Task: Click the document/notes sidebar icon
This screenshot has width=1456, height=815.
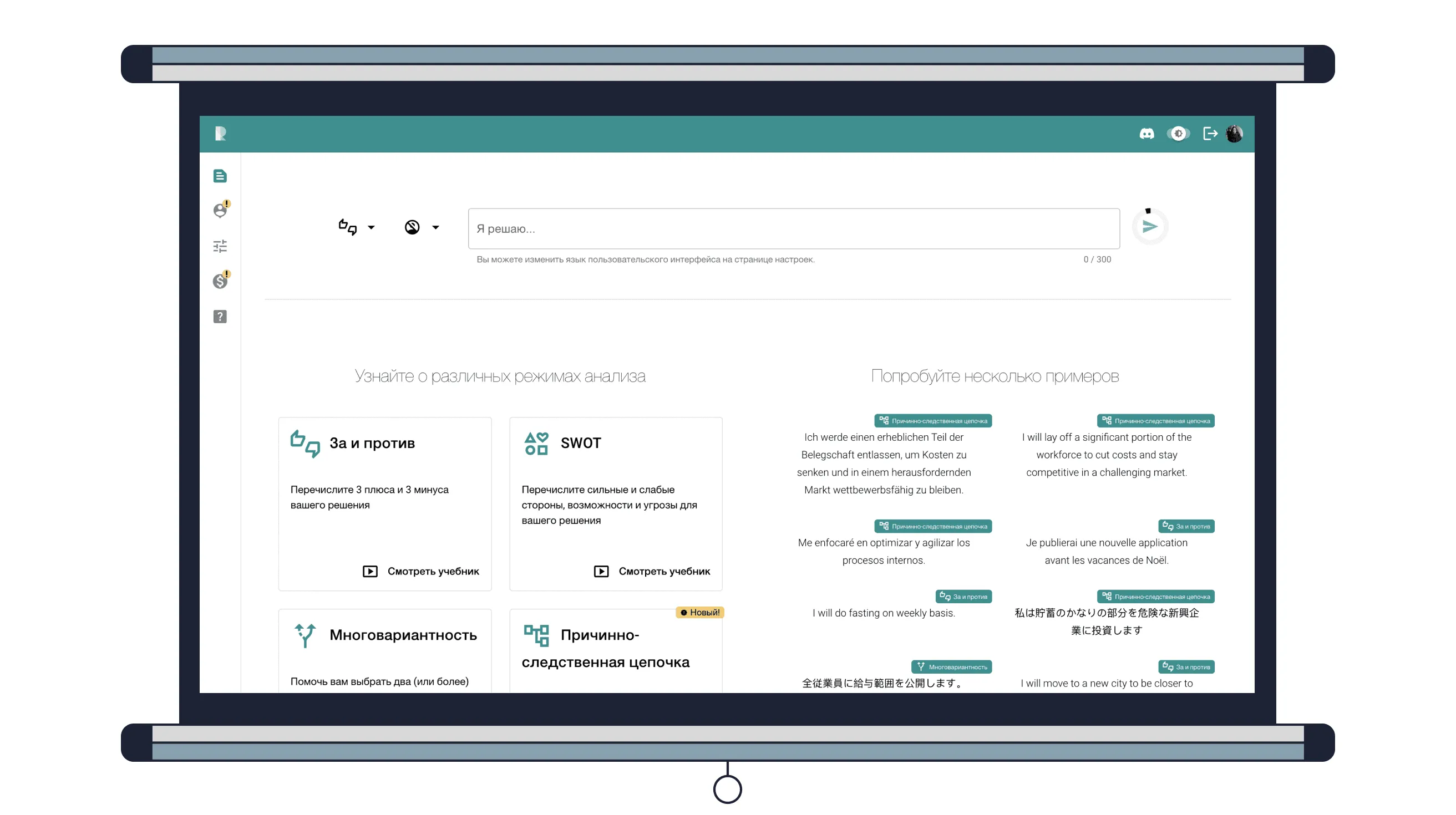Action: click(x=219, y=176)
